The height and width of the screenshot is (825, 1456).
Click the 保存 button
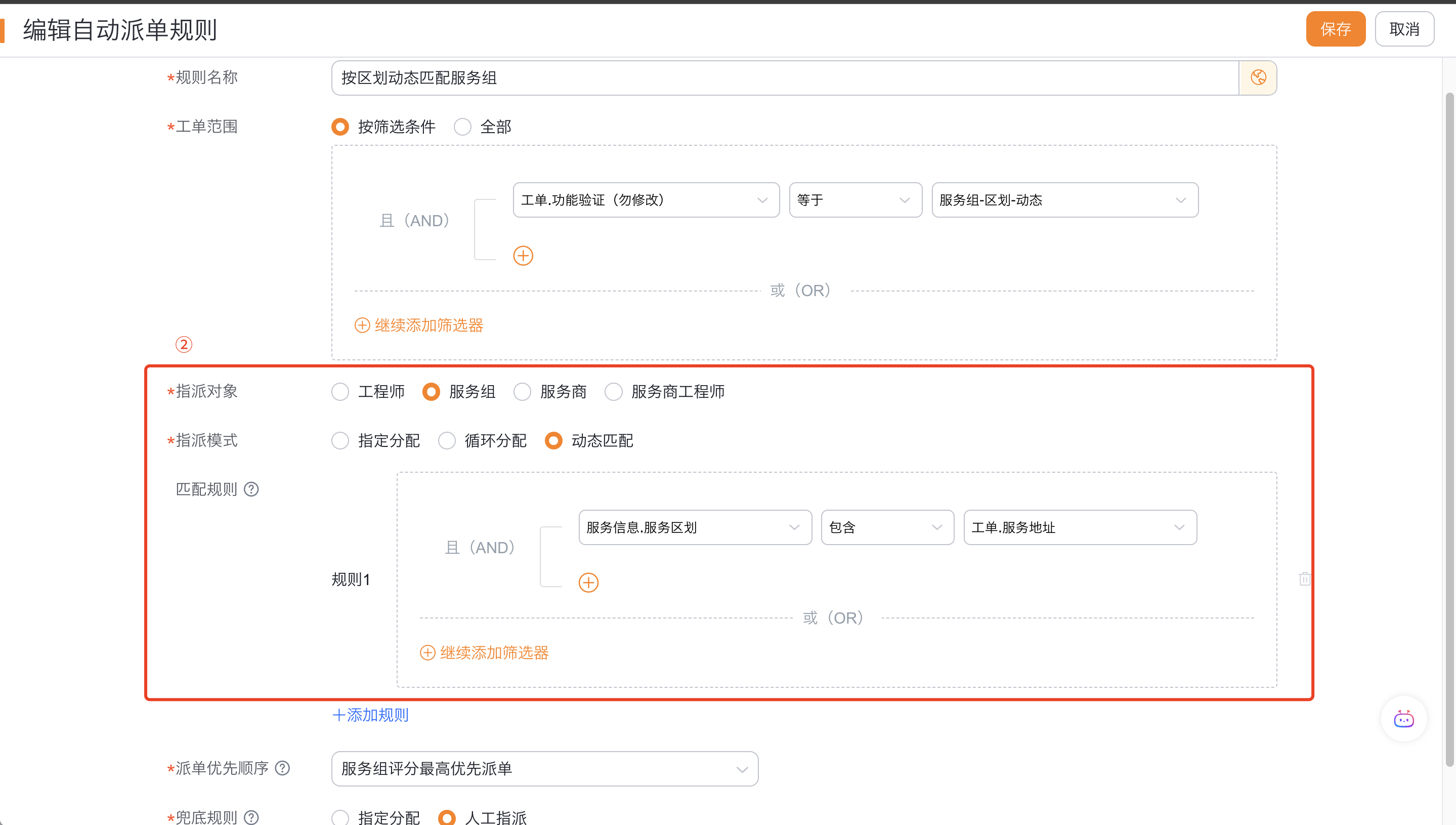(1336, 29)
